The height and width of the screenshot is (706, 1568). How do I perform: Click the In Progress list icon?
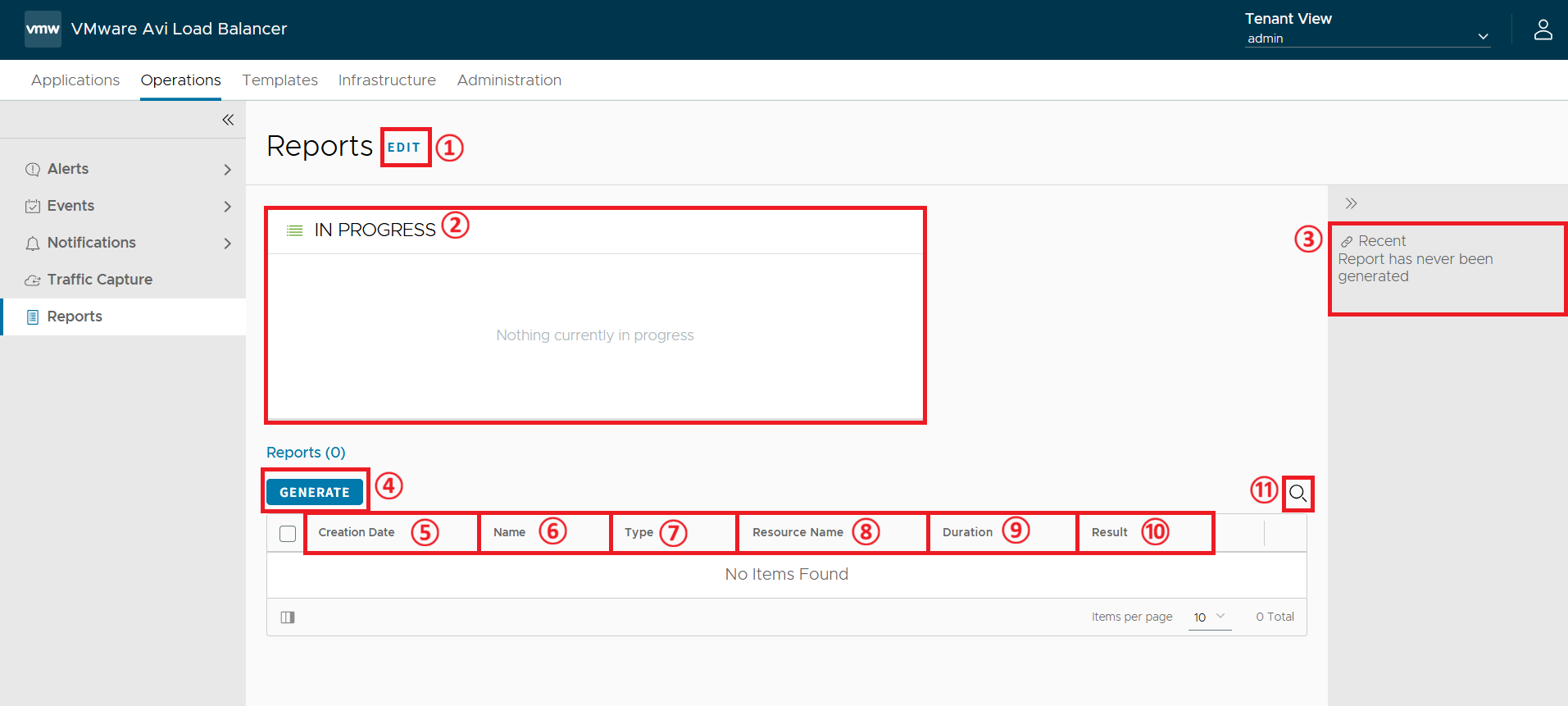pos(294,230)
